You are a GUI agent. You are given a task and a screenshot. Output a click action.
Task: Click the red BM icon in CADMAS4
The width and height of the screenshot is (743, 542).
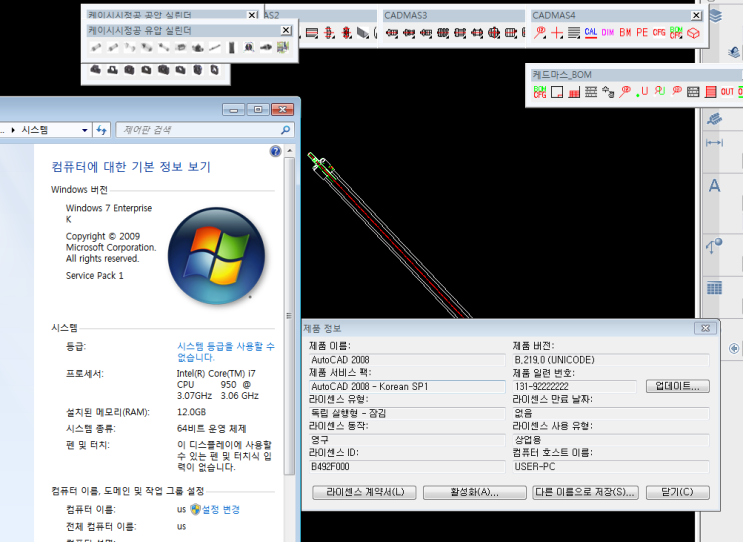pyautogui.click(x=625, y=33)
